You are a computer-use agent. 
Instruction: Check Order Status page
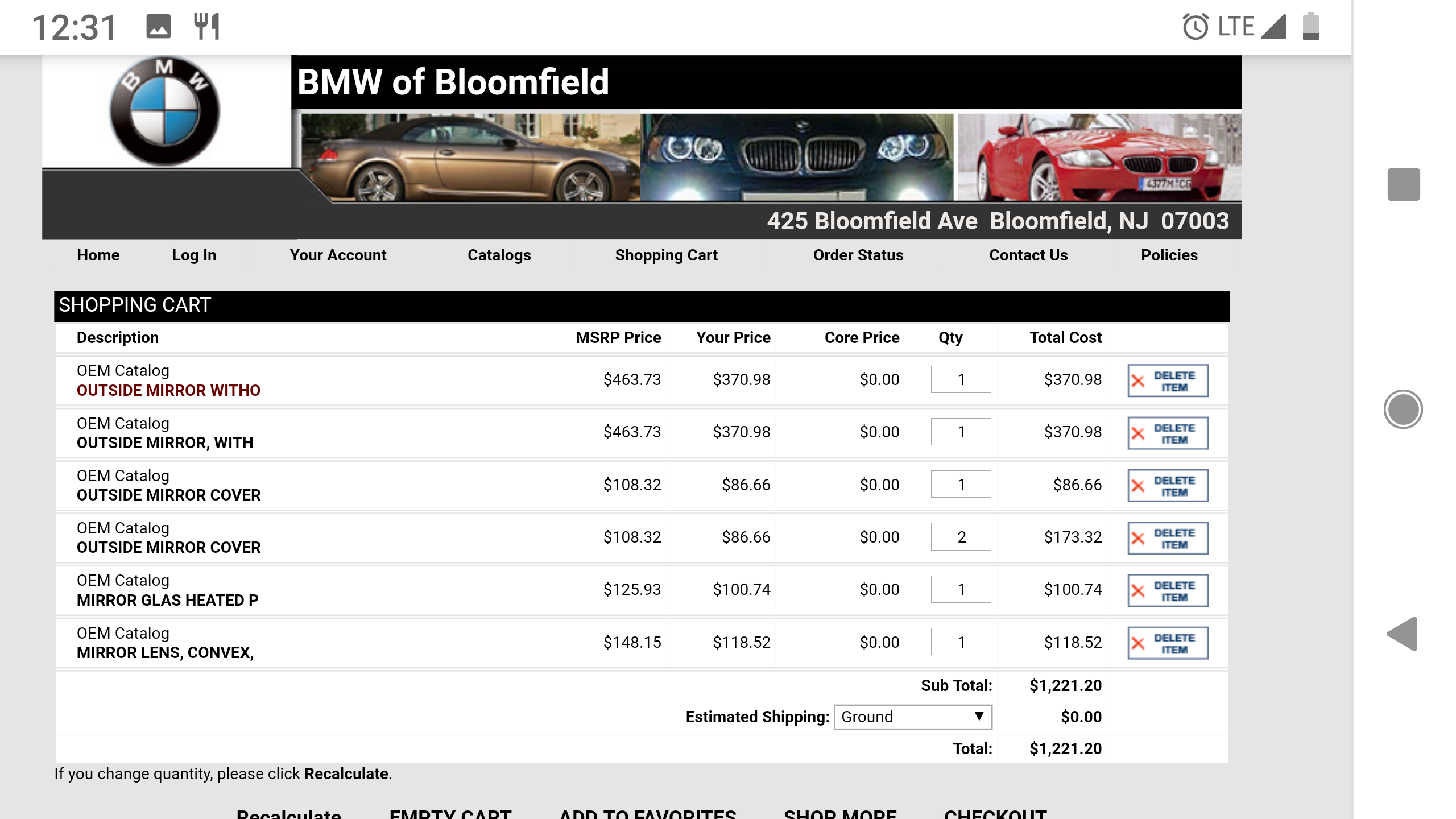[858, 255]
